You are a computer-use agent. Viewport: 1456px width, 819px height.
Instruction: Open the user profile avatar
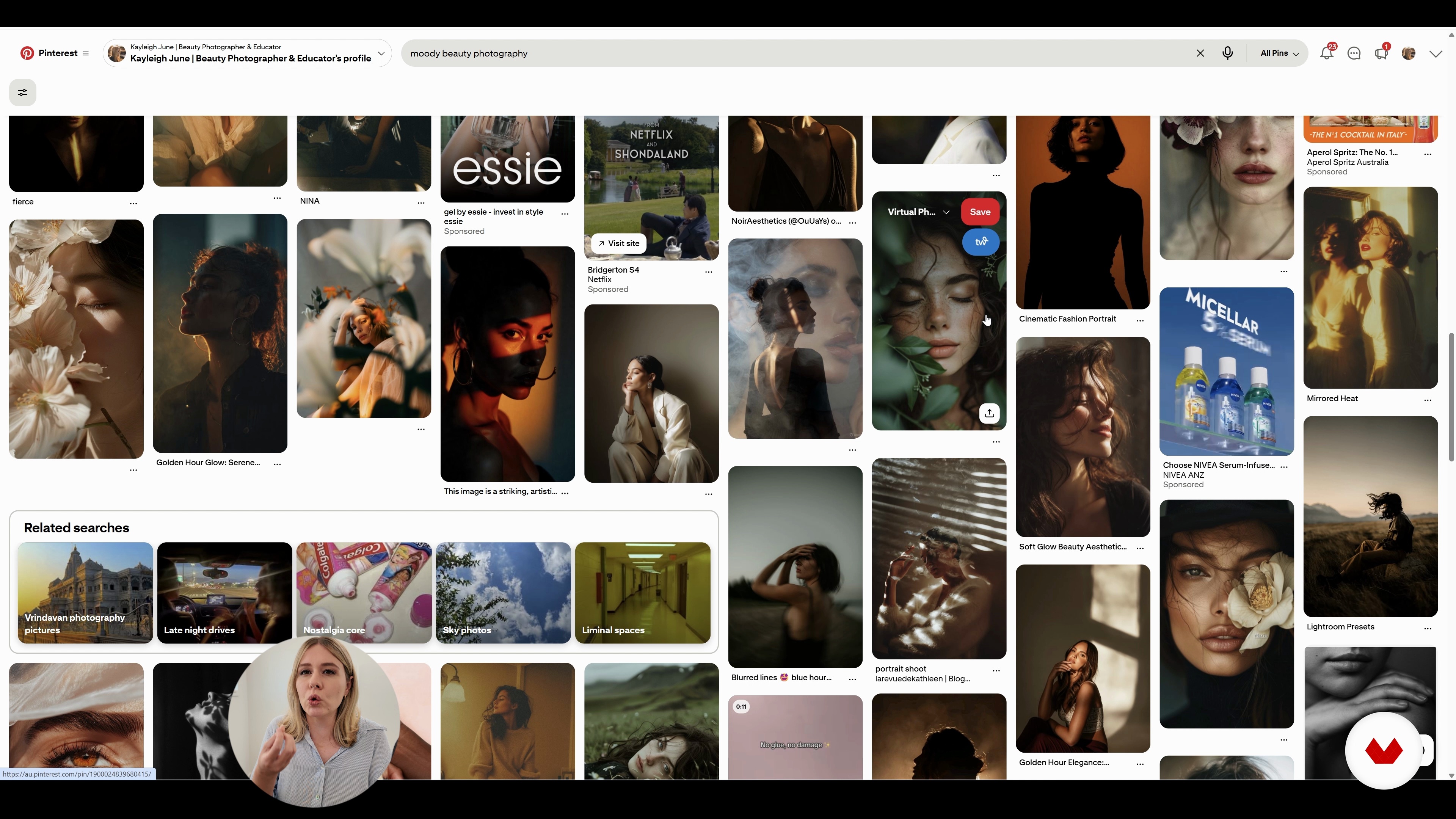click(x=1409, y=53)
